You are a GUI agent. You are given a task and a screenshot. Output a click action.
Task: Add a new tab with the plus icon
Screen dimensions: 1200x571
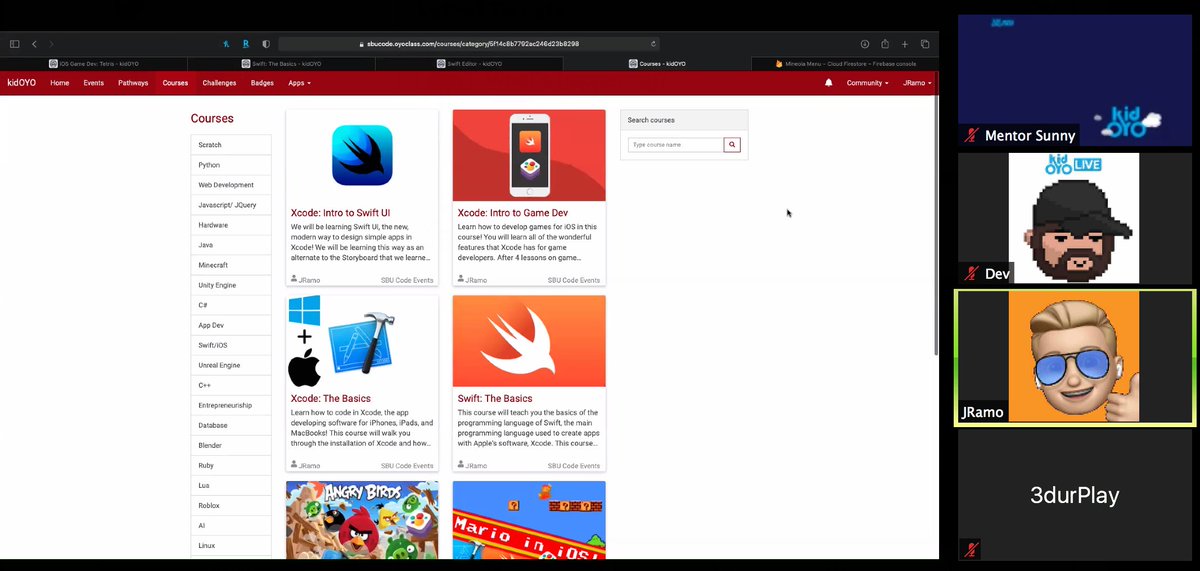905,44
